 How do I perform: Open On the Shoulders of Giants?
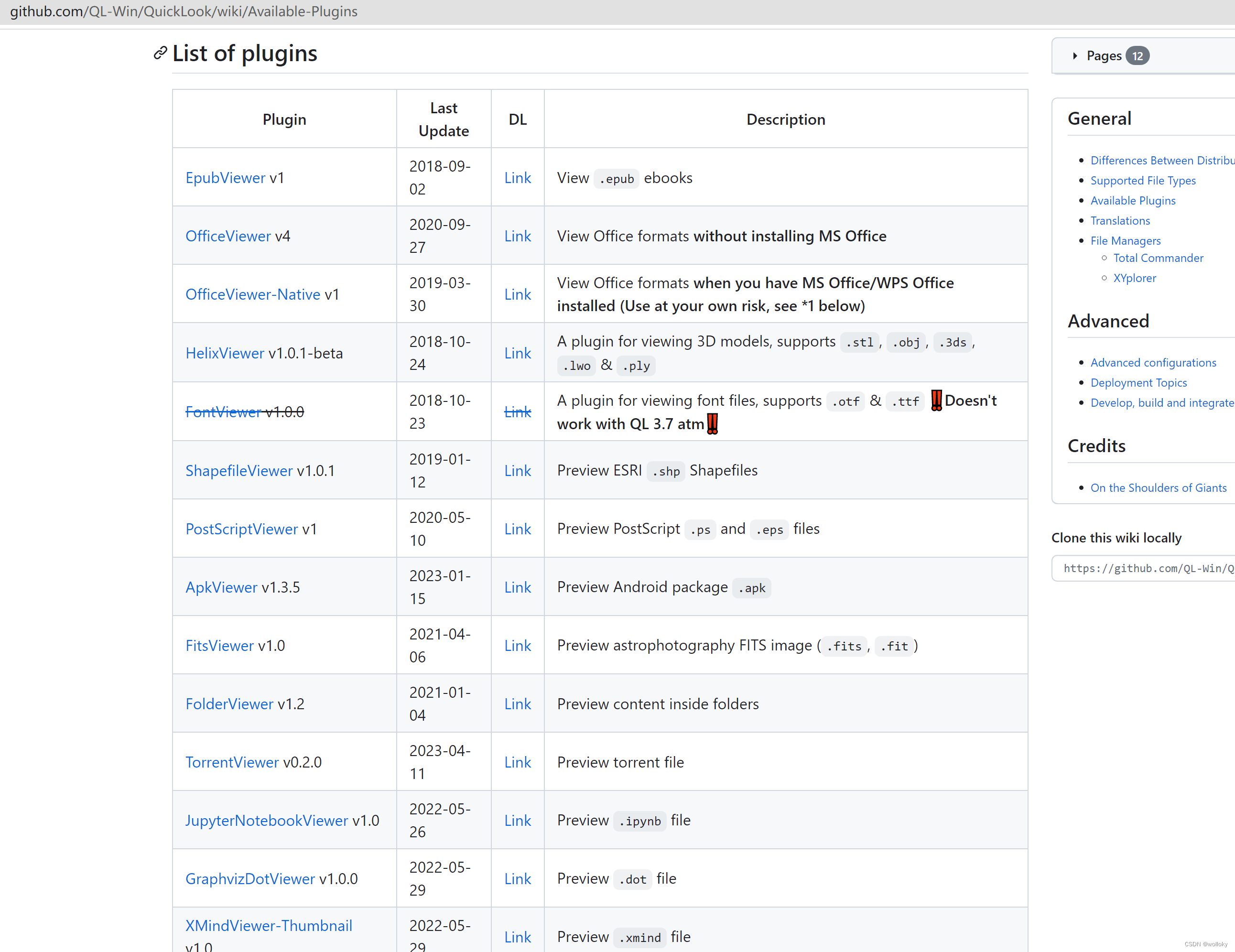pyautogui.click(x=1158, y=487)
